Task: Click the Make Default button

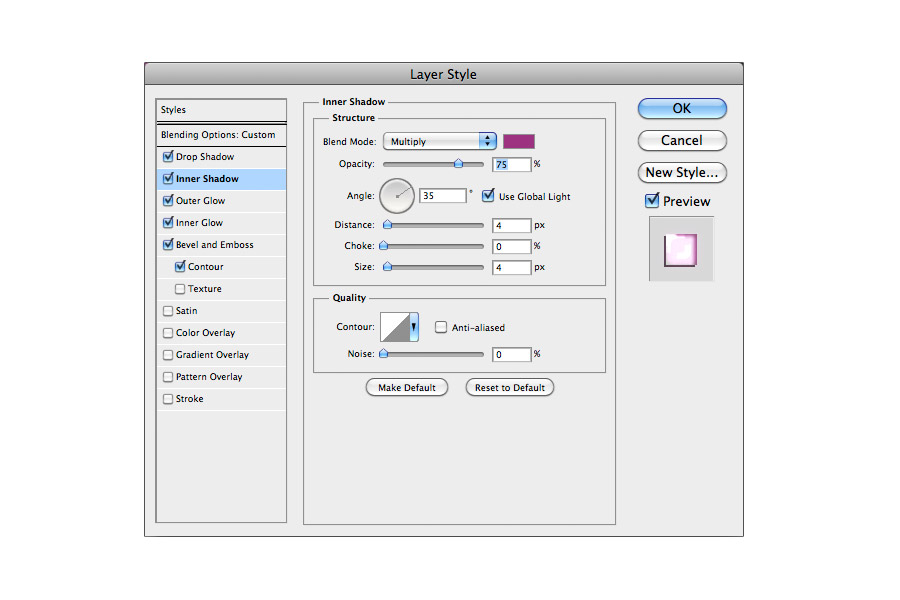Action: (407, 388)
